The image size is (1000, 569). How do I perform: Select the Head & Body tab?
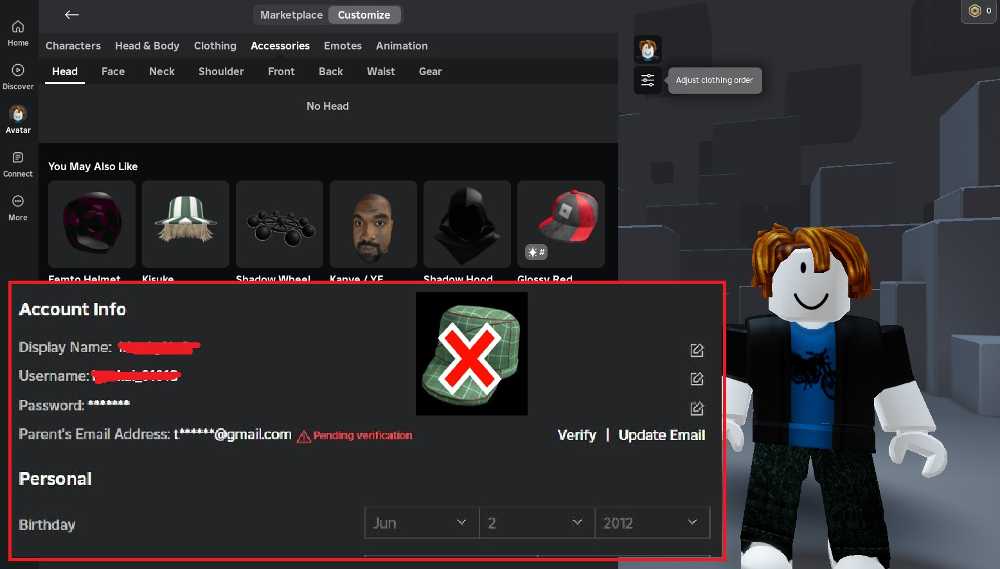pyautogui.click(x=147, y=46)
